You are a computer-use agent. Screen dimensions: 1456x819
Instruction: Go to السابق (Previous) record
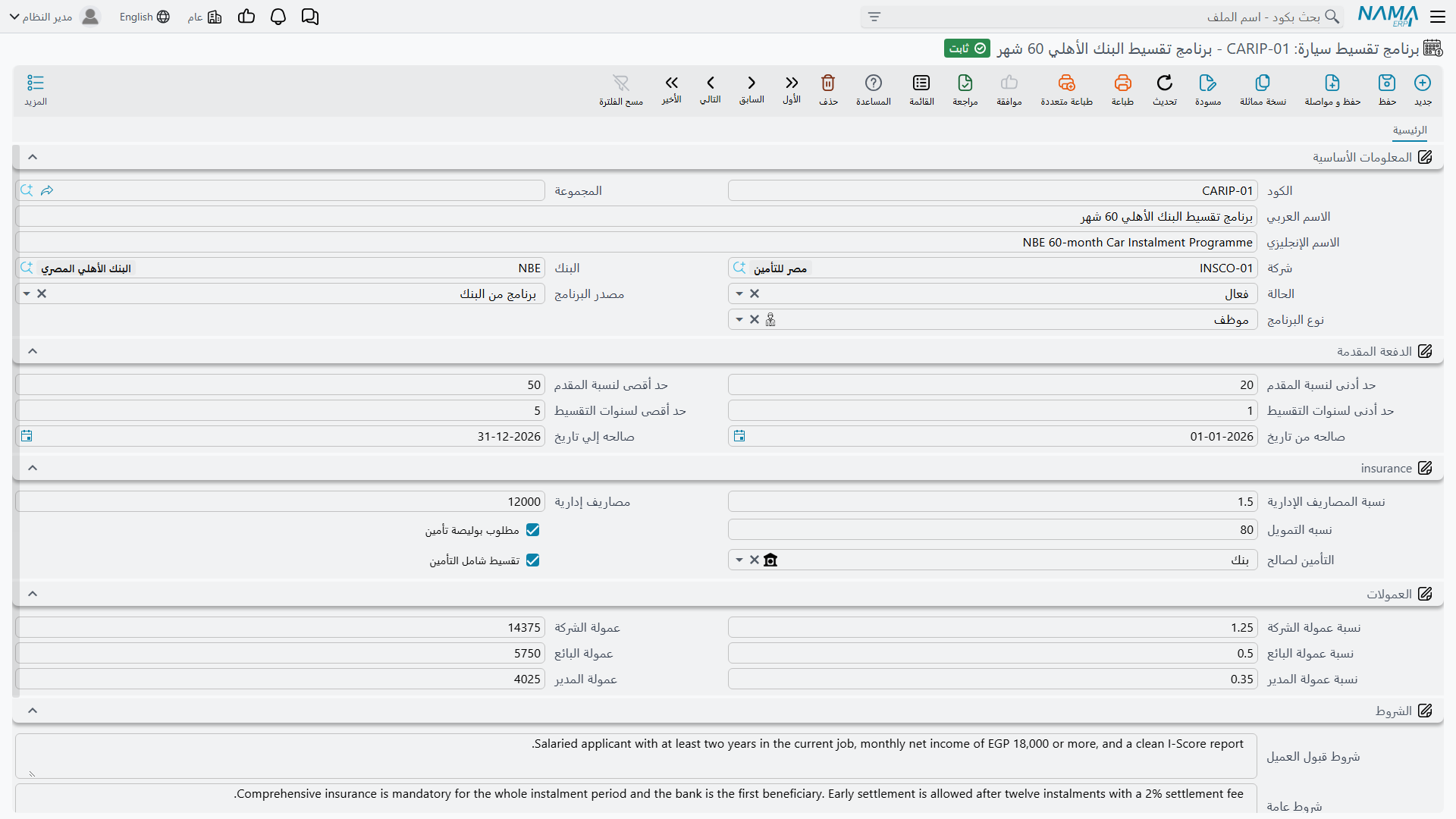752,83
